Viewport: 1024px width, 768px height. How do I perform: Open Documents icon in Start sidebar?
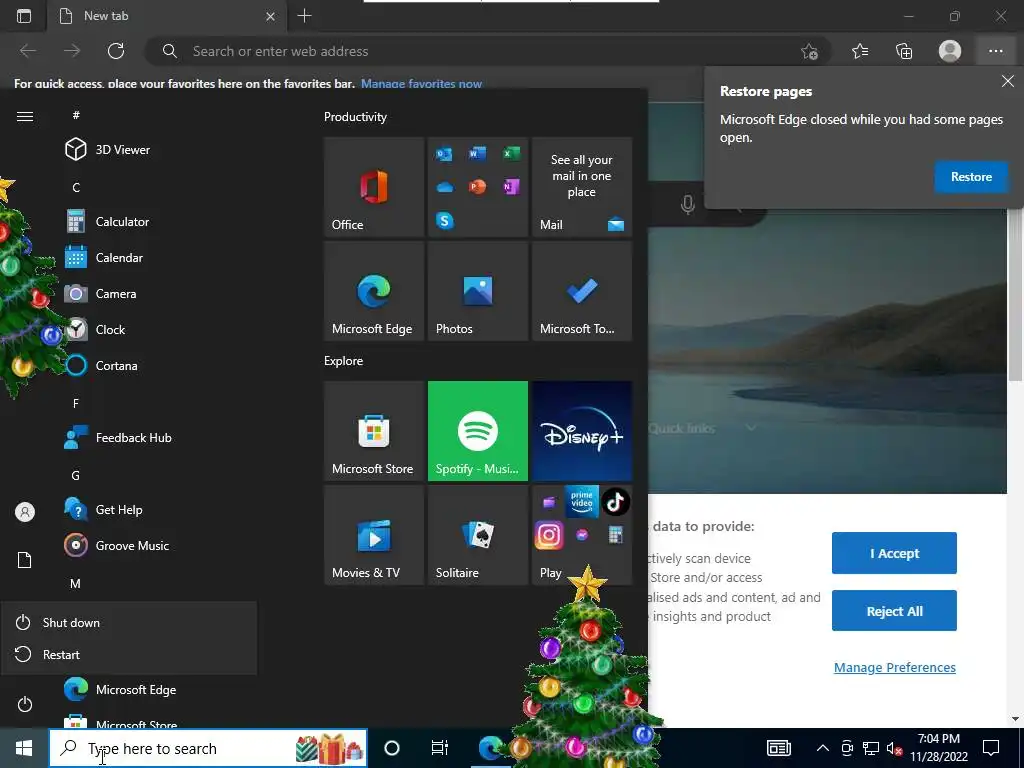pyautogui.click(x=25, y=560)
